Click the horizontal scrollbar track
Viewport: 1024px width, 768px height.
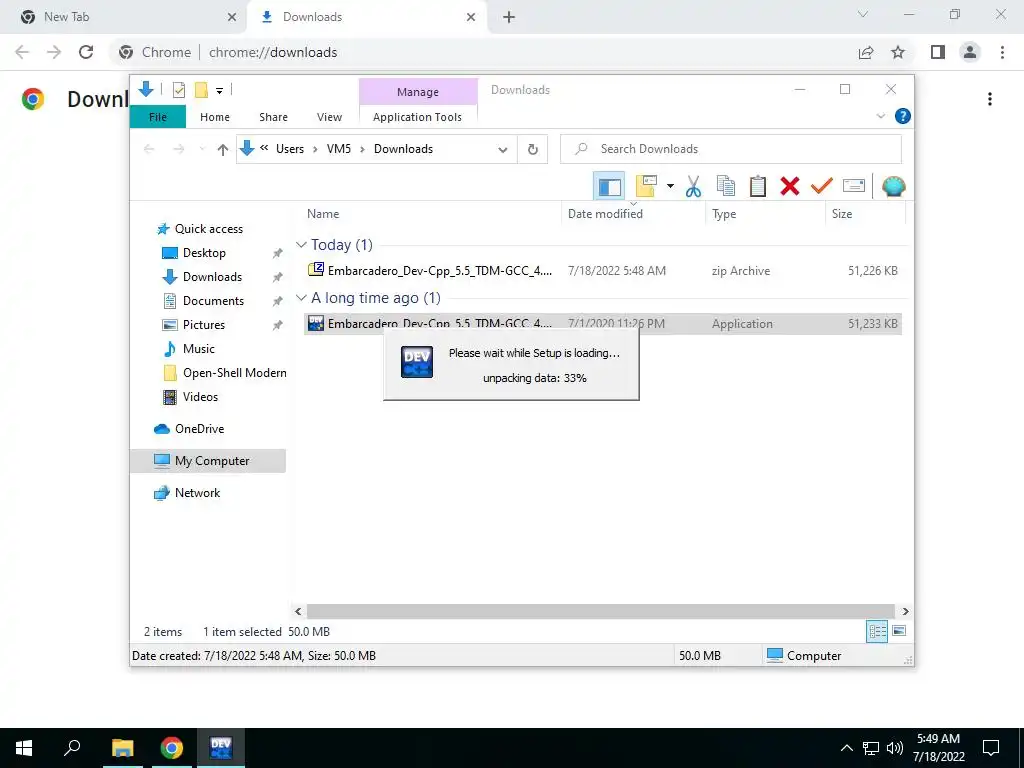point(601,611)
